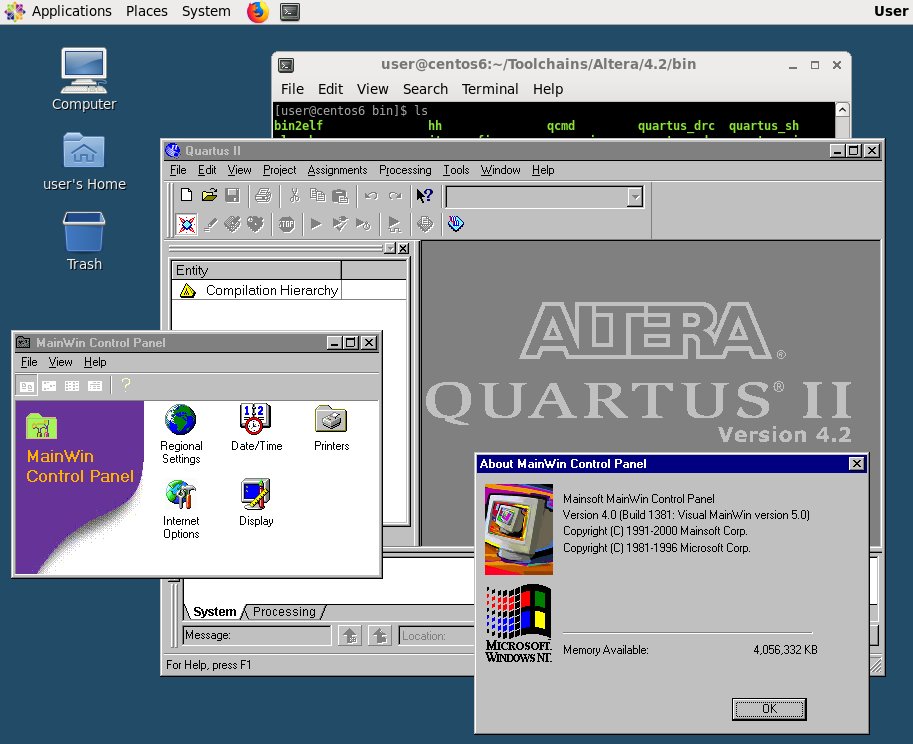Screen dimensions: 913x744
Task: Open the Printers applet
Action: click(331, 428)
